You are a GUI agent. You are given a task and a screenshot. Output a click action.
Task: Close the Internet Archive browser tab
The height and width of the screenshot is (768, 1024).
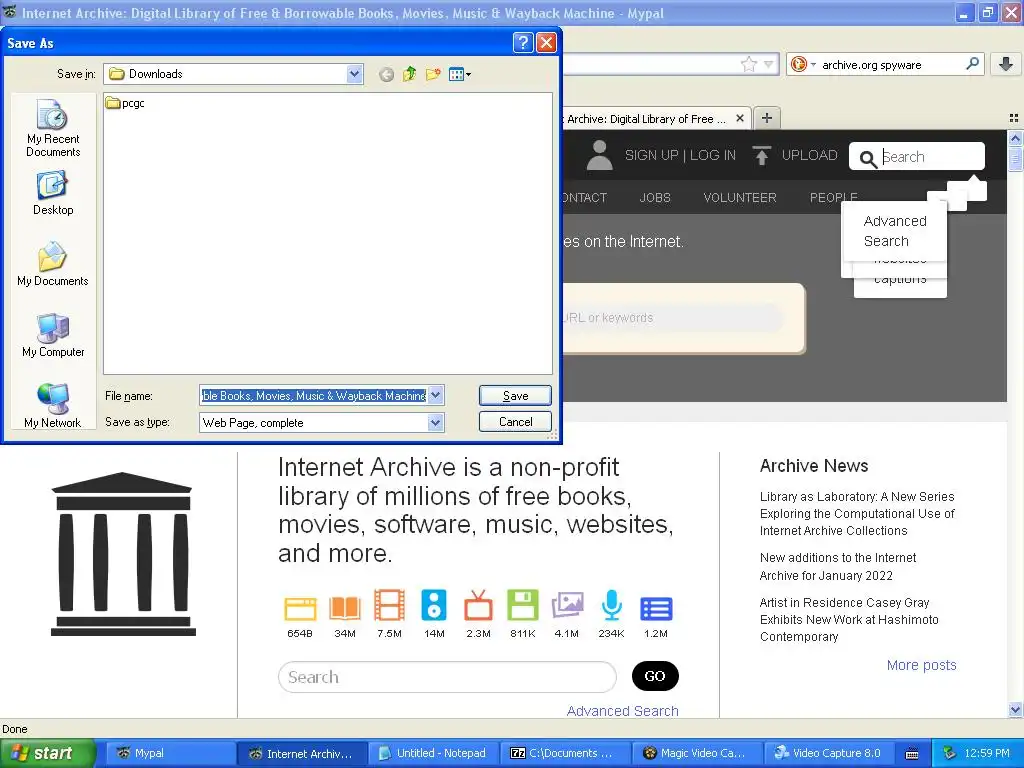(739, 118)
